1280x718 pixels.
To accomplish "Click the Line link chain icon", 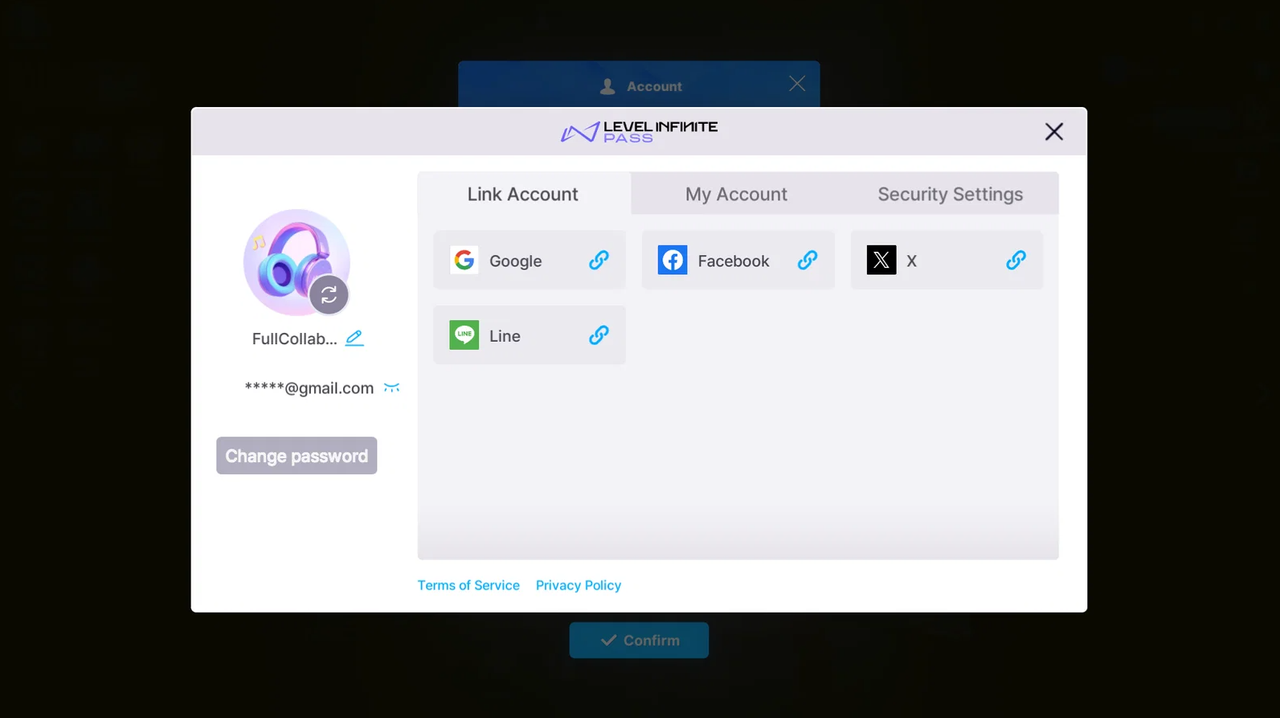I will pos(599,335).
